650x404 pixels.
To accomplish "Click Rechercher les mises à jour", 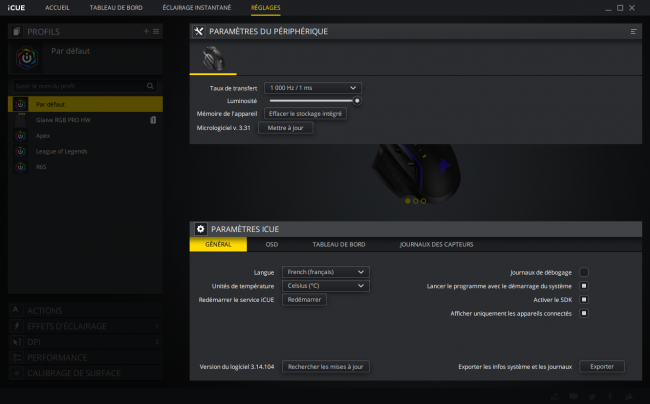I will click(325, 367).
